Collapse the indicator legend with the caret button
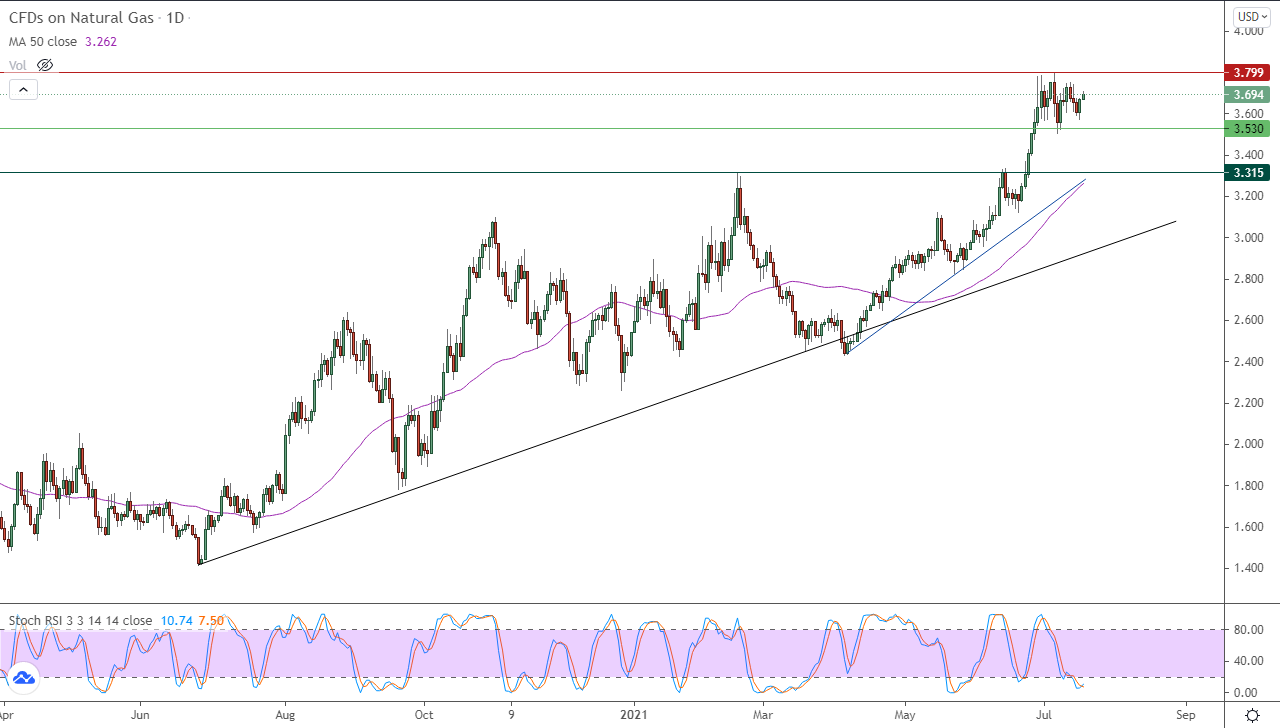The image size is (1280, 728). [x=23, y=90]
